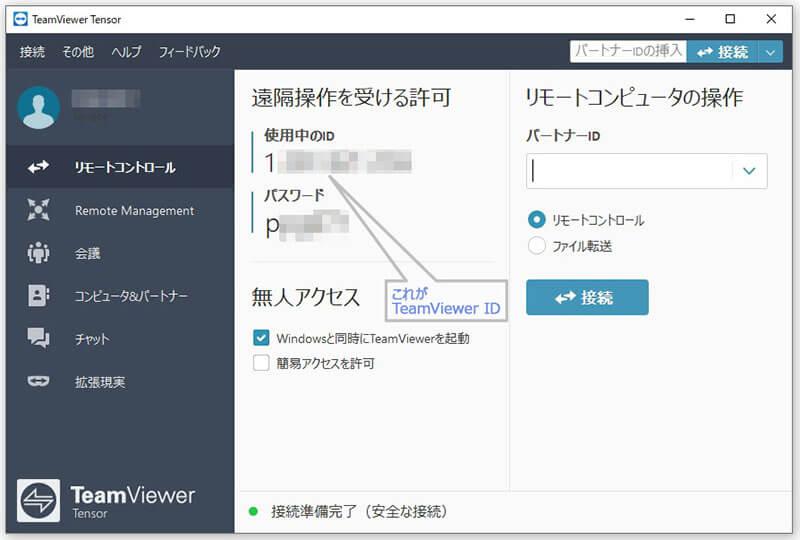Click the green connection status indicator
800x540 pixels.
253,511
